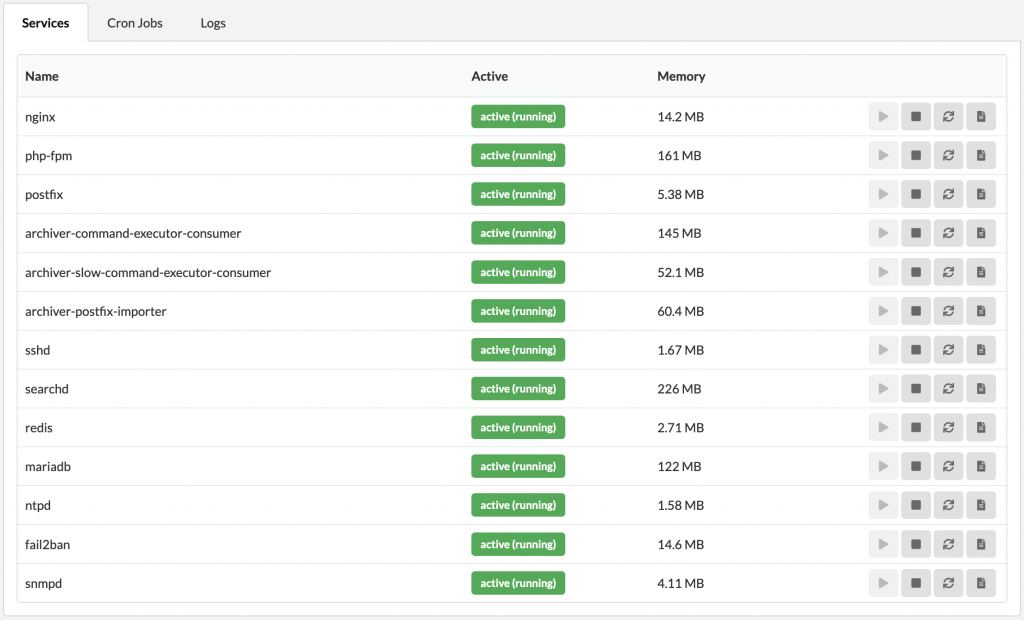The height and width of the screenshot is (620, 1024).
Task: Click the searchd active (running) status badge
Action: 518,389
